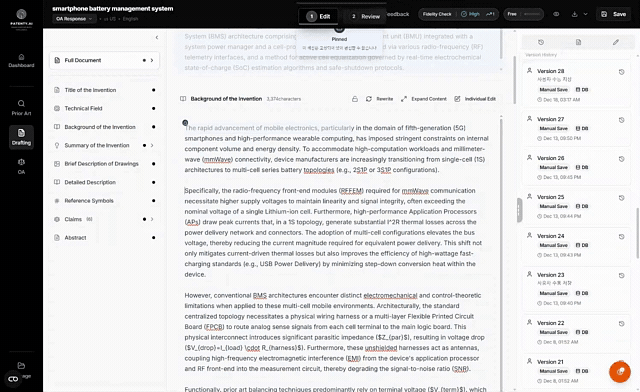The image size is (640, 392).
Task: Toggle the section lock icon
Action: coord(355,99)
